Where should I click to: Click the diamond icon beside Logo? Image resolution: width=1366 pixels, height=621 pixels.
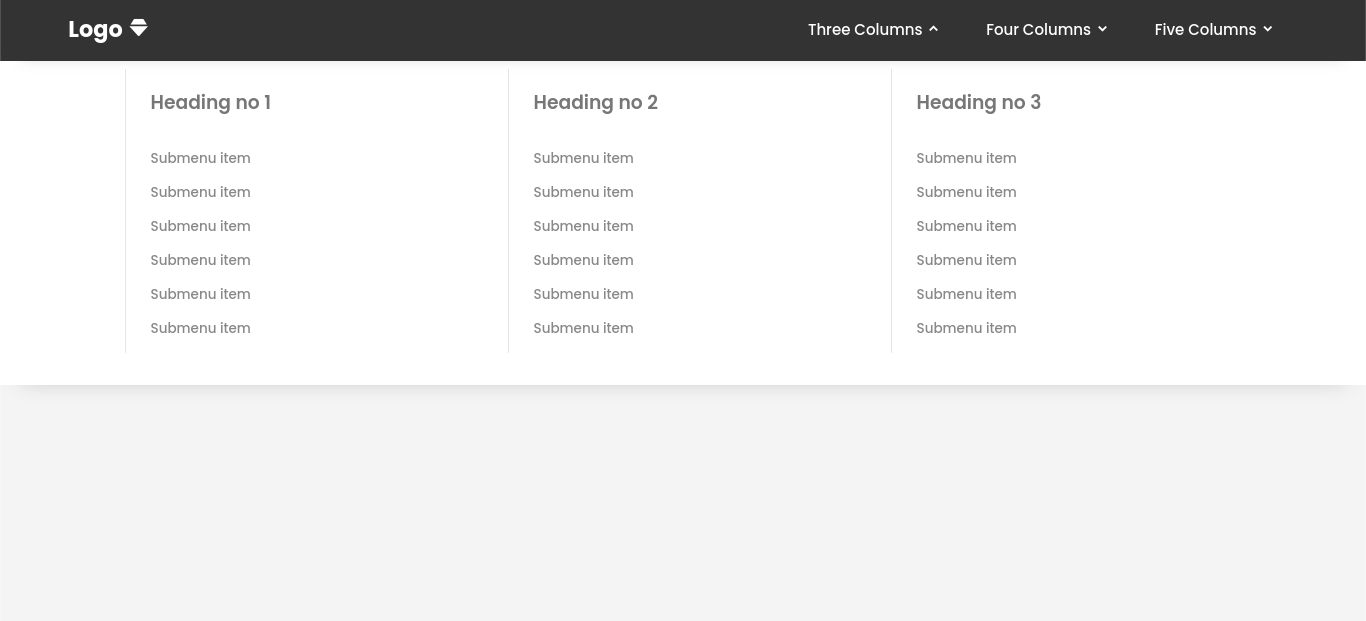click(x=139, y=28)
